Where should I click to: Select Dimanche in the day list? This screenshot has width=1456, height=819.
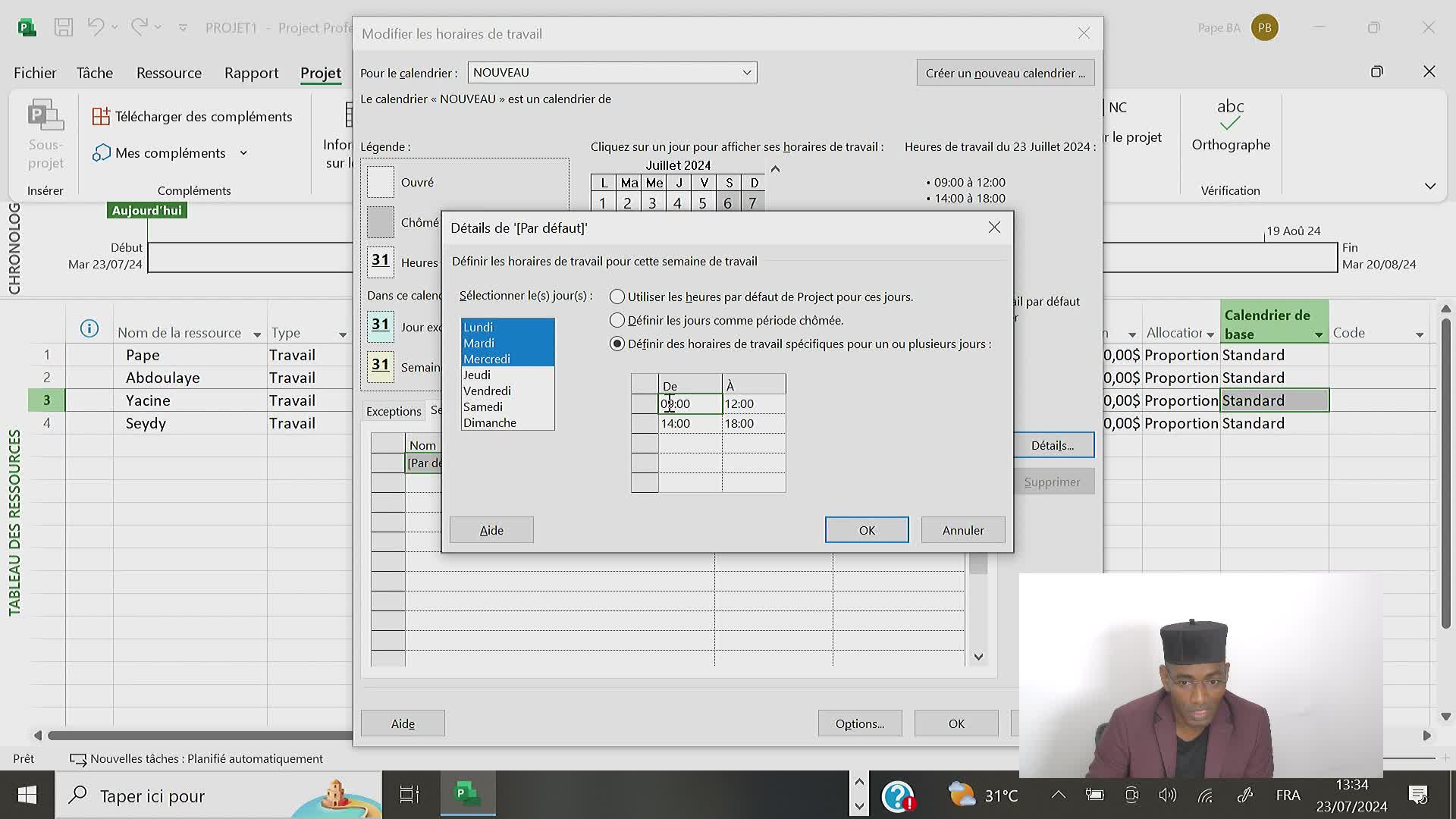coord(507,422)
